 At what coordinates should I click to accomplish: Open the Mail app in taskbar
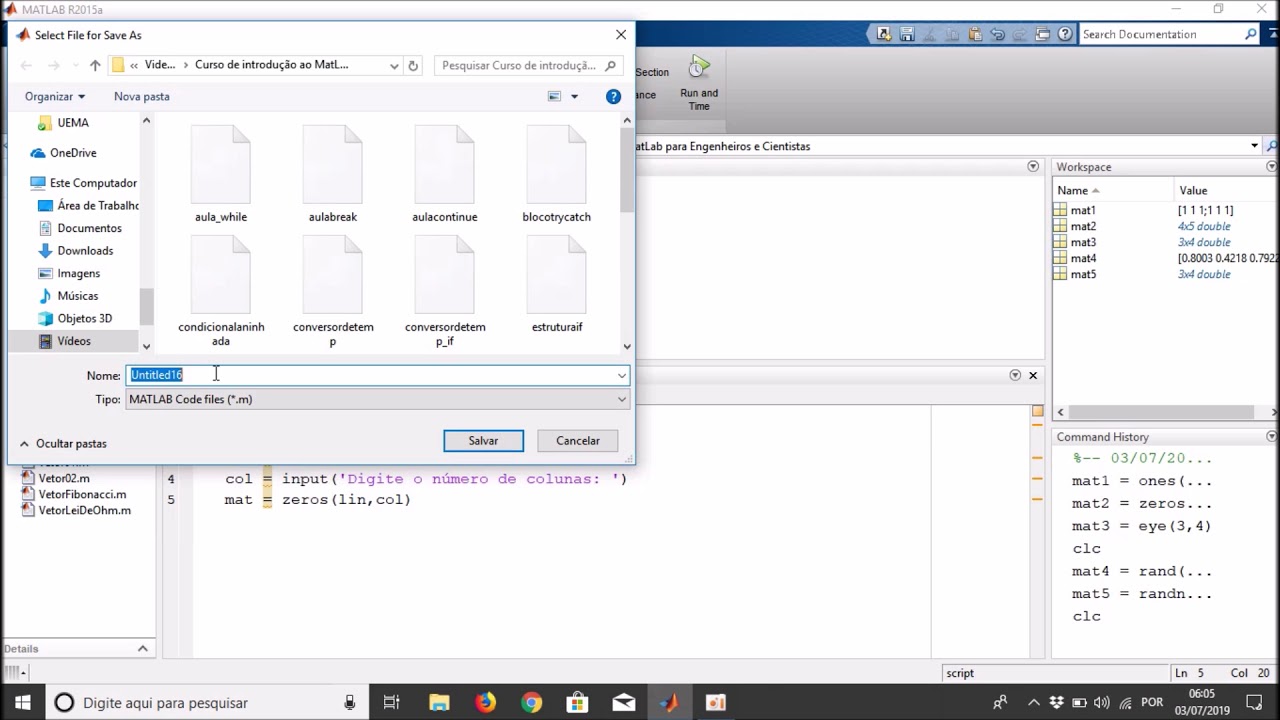coord(623,702)
